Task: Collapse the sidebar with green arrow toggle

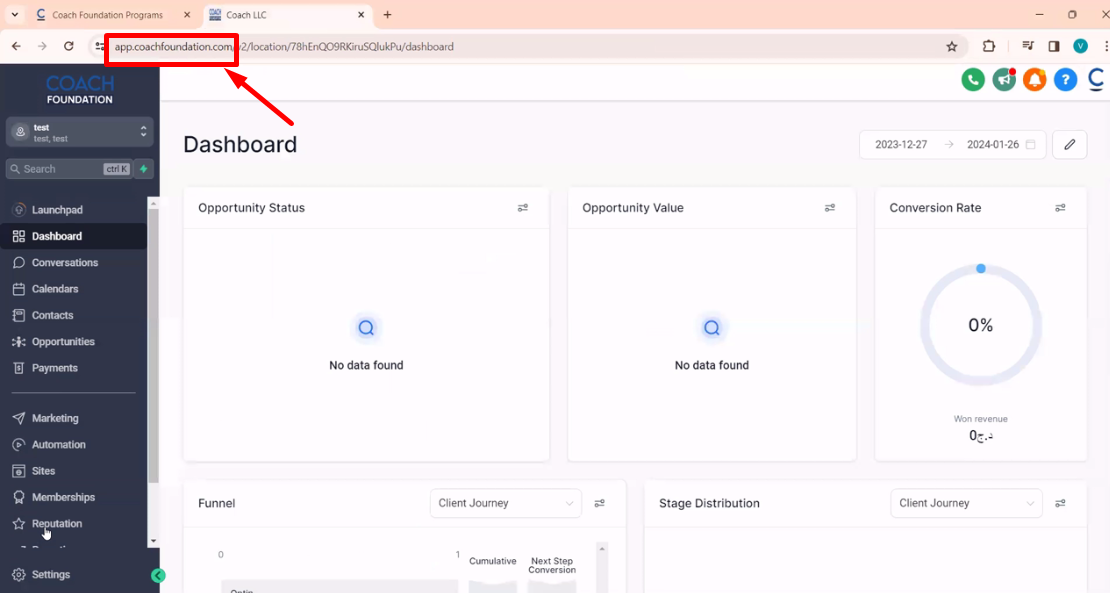Action: click(158, 575)
